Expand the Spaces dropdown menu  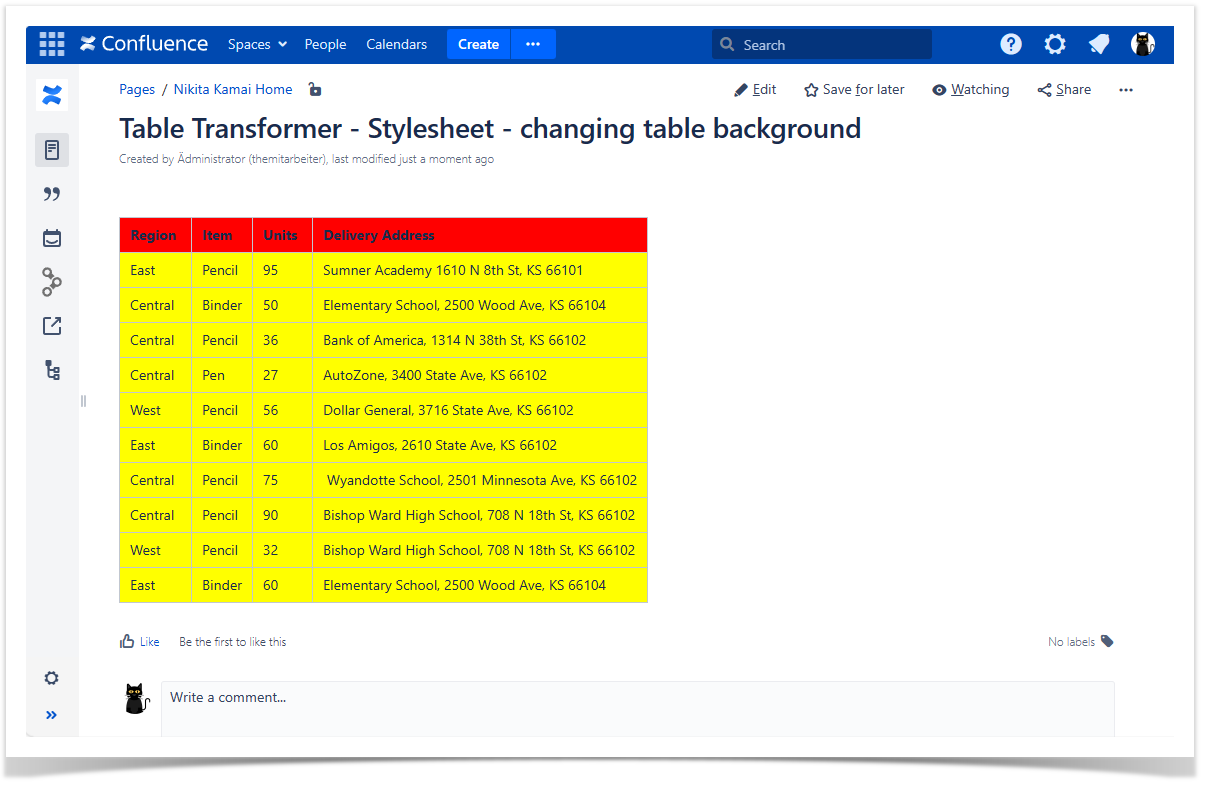pyautogui.click(x=257, y=44)
